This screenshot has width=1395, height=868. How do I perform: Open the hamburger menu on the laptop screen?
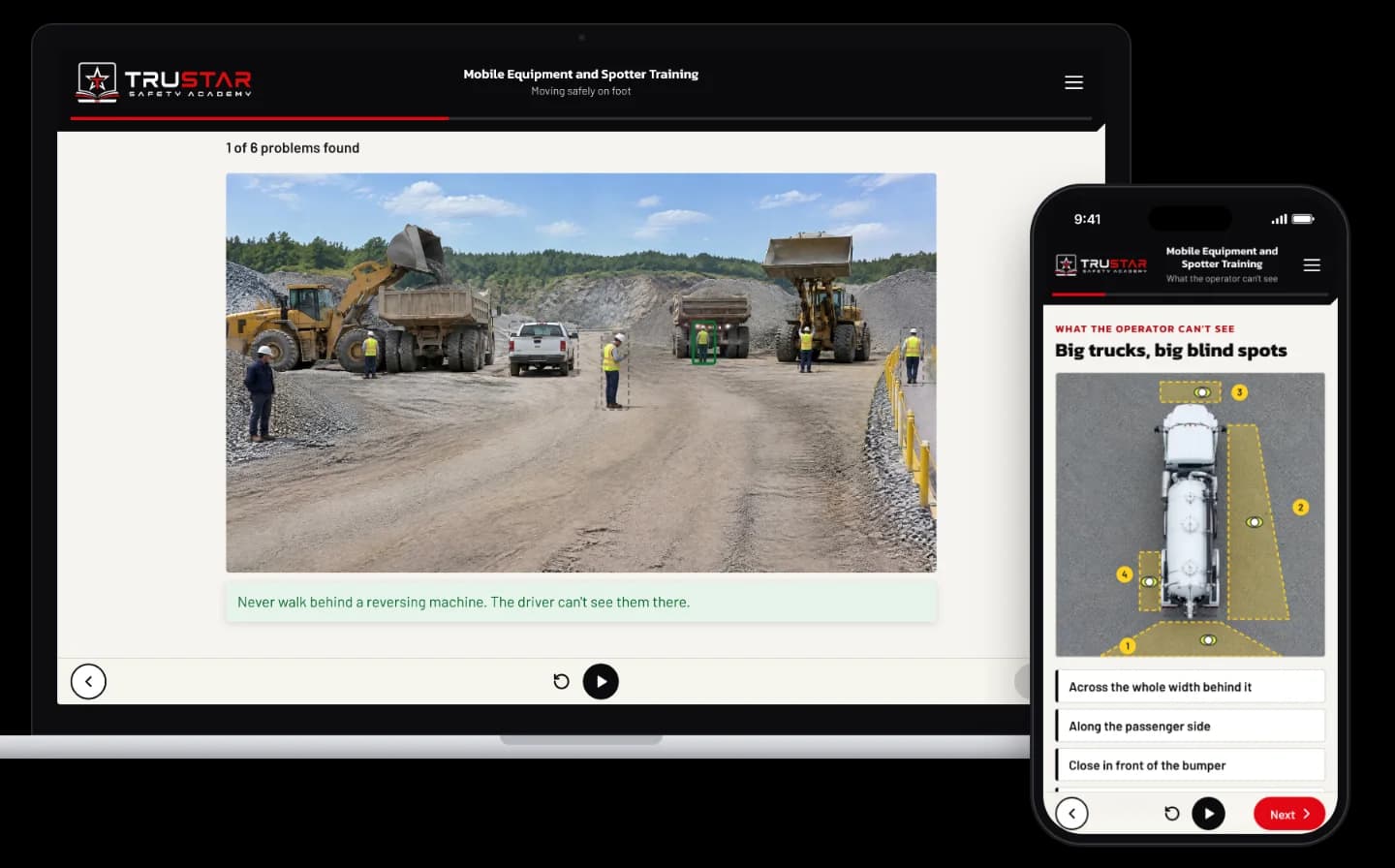(1073, 82)
